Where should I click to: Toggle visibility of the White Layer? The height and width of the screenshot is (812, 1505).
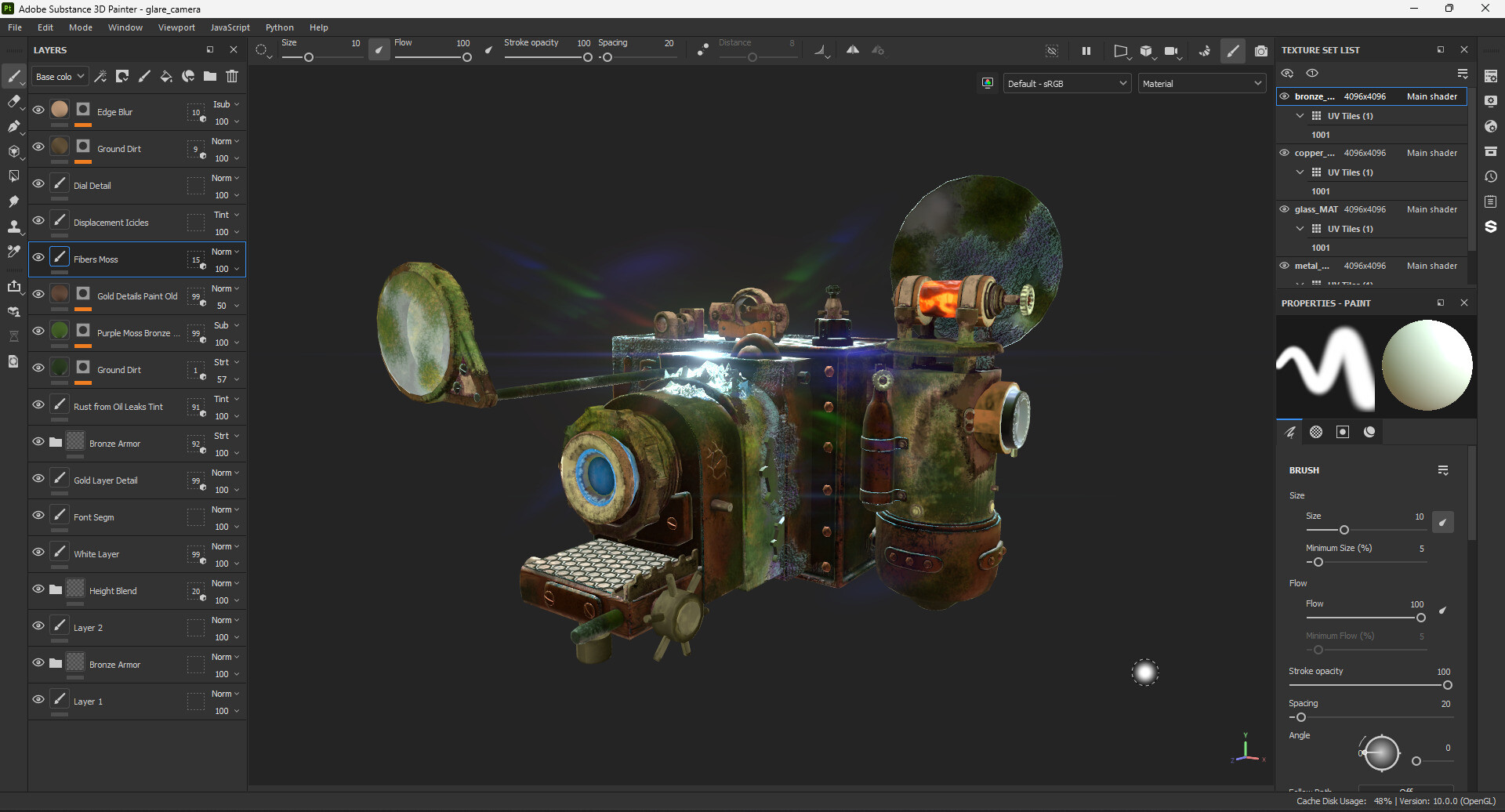[x=38, y=552]
